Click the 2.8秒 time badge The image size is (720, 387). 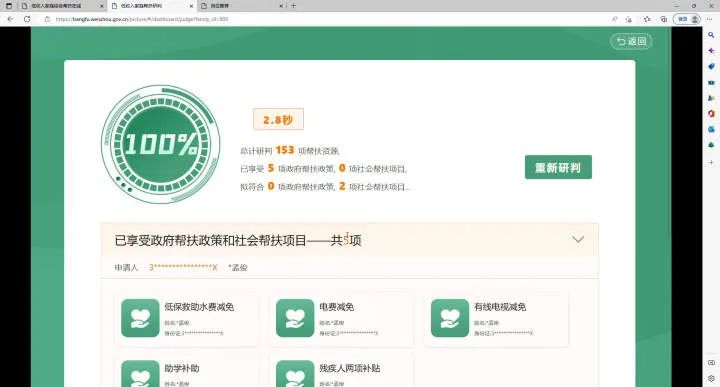(278, 119)
